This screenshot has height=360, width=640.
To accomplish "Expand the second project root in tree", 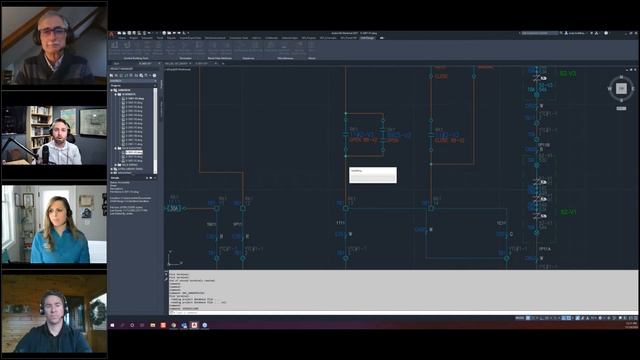I will 112,169.
